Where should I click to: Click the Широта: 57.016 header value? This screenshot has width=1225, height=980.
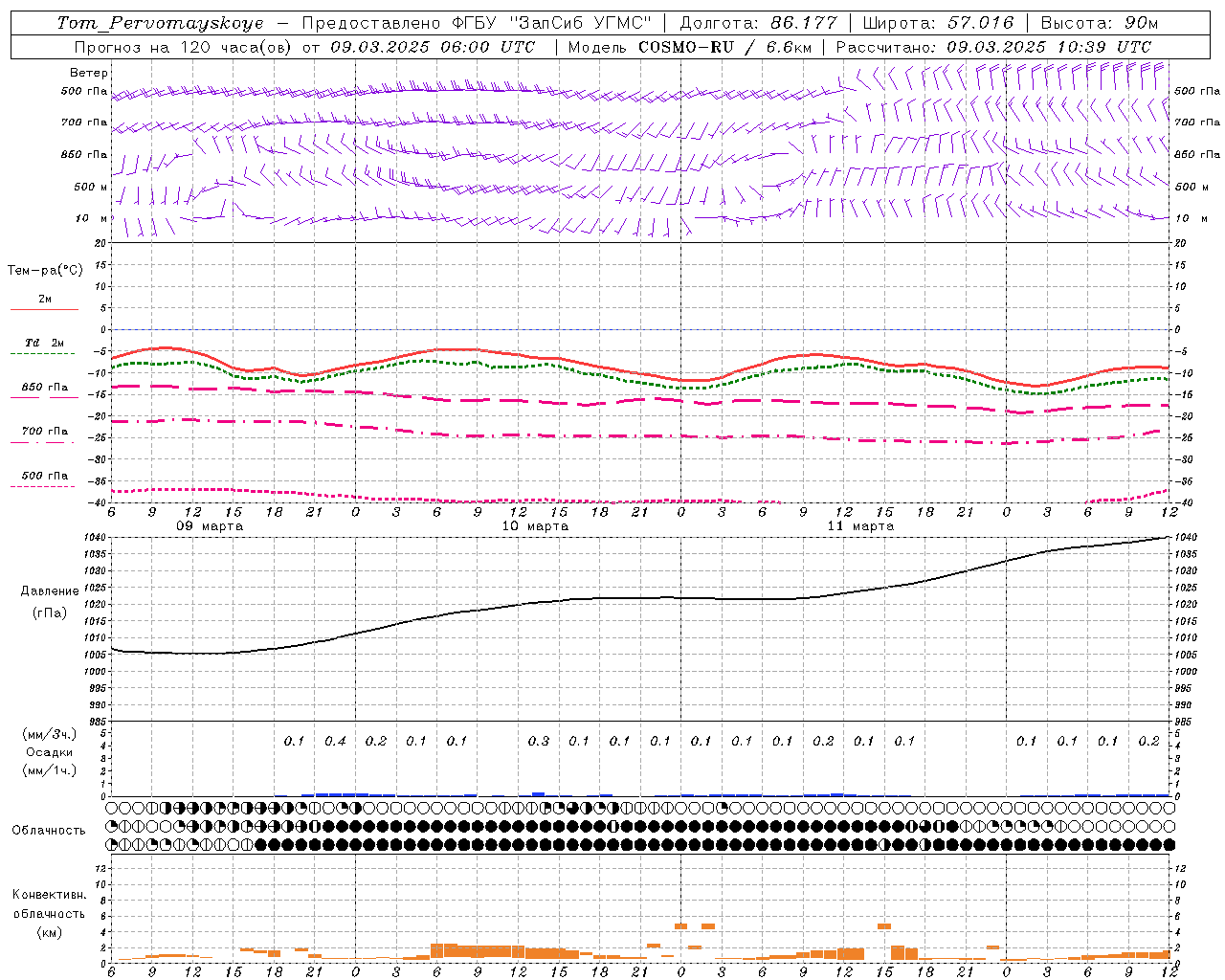coord(938,23)
